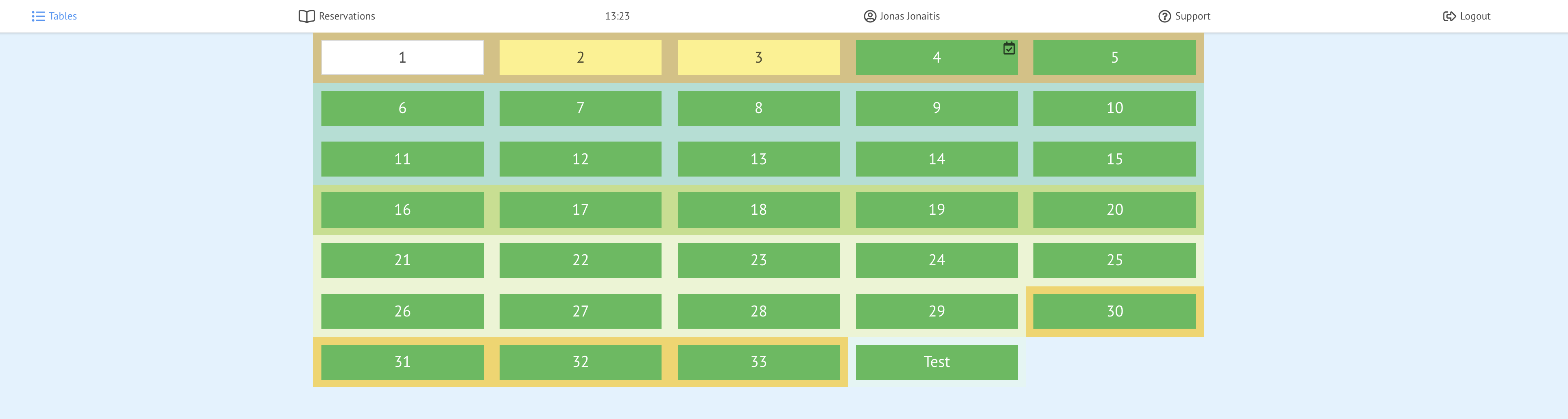The width and height of the screenshot is (1568, 419).
Task: Open Jonas Jonaitis profile link
Action: click(909, 16)
